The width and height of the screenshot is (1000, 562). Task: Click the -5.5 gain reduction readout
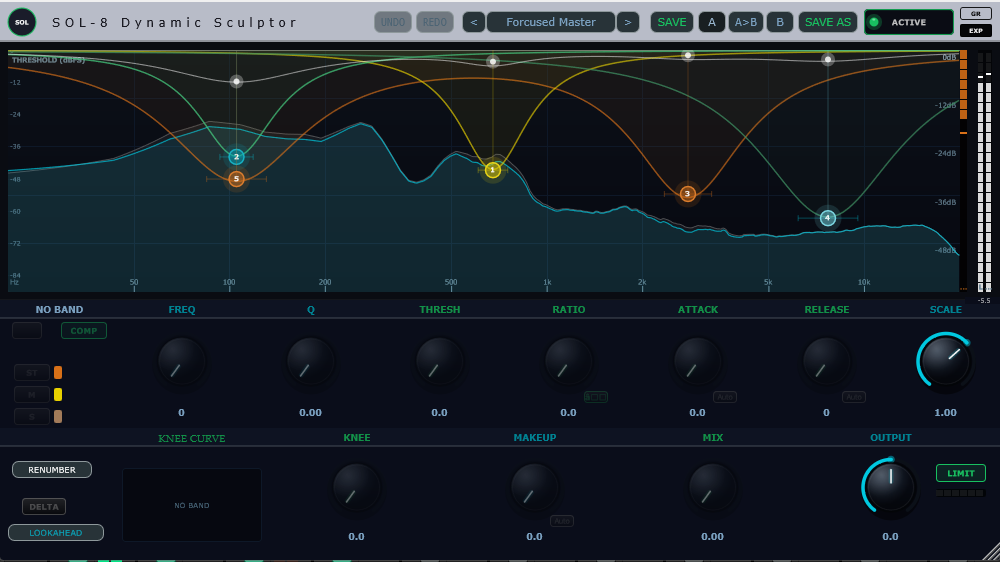(984, 300)
